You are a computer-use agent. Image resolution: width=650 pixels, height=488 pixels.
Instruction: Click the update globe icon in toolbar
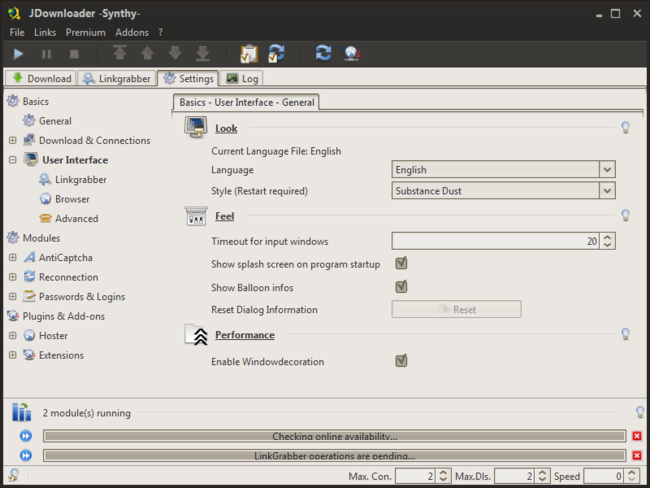tap(352, 53)
